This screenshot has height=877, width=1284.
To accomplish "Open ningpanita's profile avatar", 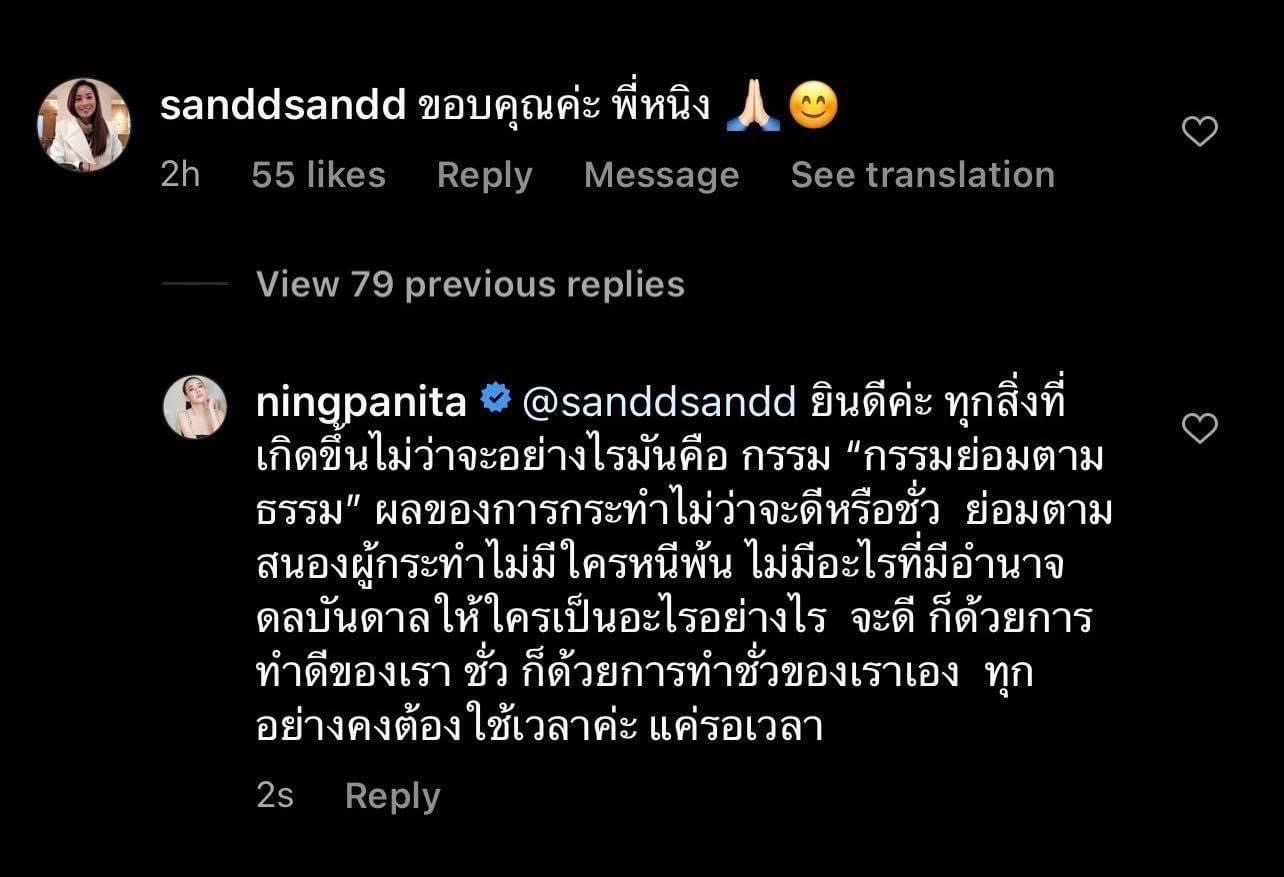I will tap(194, 407).
